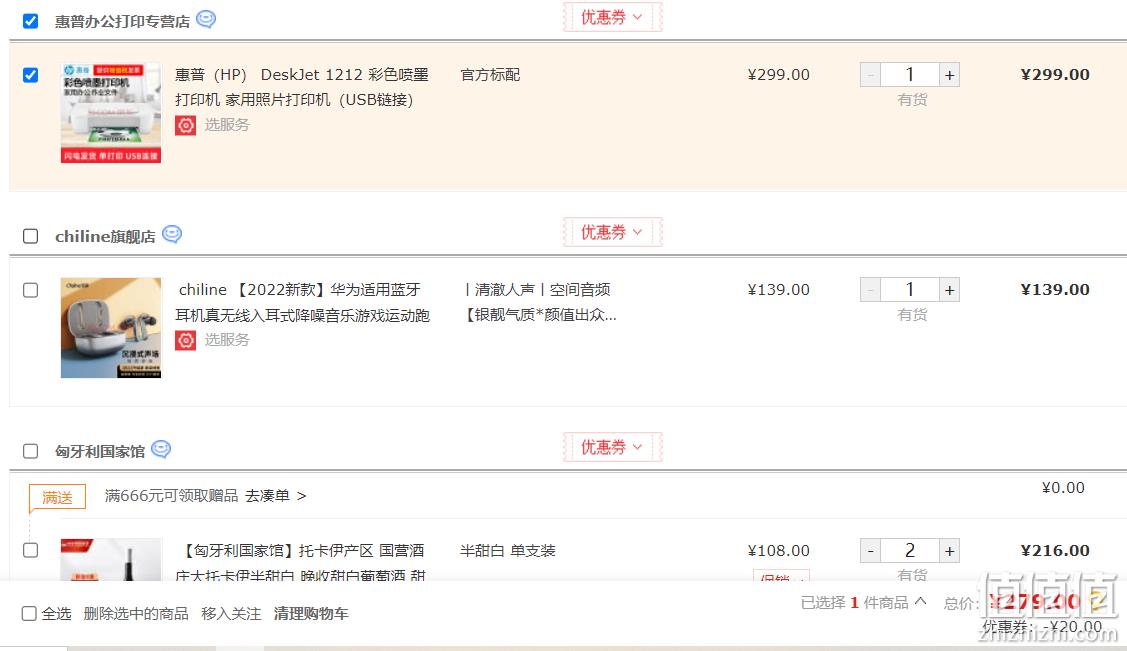Image resolution: width=1127 pixels, height=651 pixels.
Task: Click the 满送 promotion tag
Action: [x=58, y=497]
